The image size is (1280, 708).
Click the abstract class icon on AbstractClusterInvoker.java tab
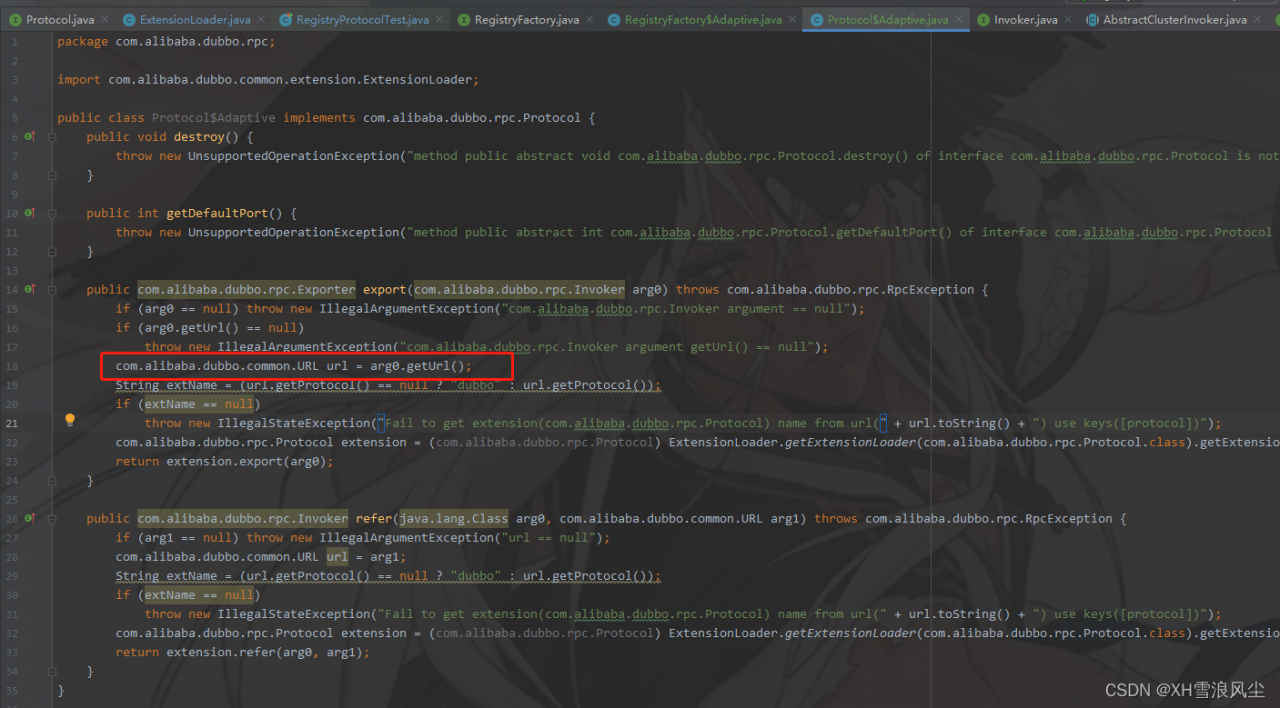(x=1092, y=19)
